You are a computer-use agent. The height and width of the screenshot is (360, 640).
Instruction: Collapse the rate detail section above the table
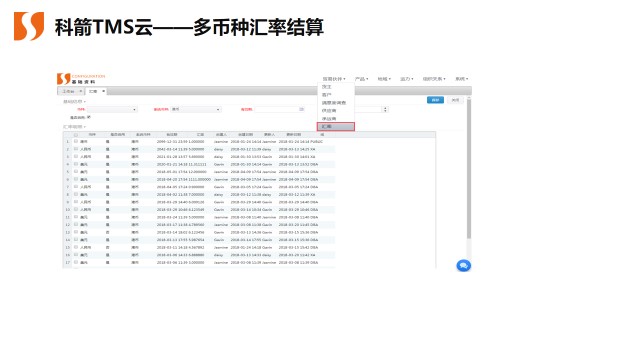coord(74,127)
